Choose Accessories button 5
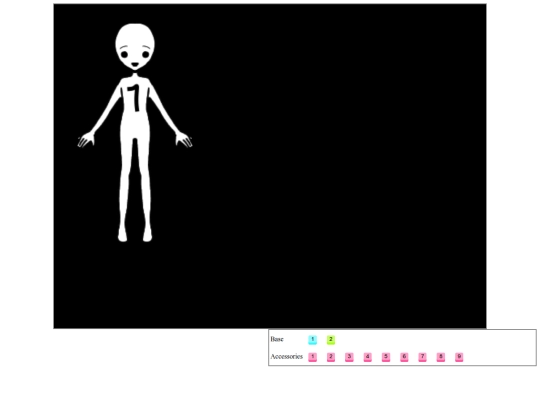The width and height of the screenshot is (540, 405). tap(386, 357)
